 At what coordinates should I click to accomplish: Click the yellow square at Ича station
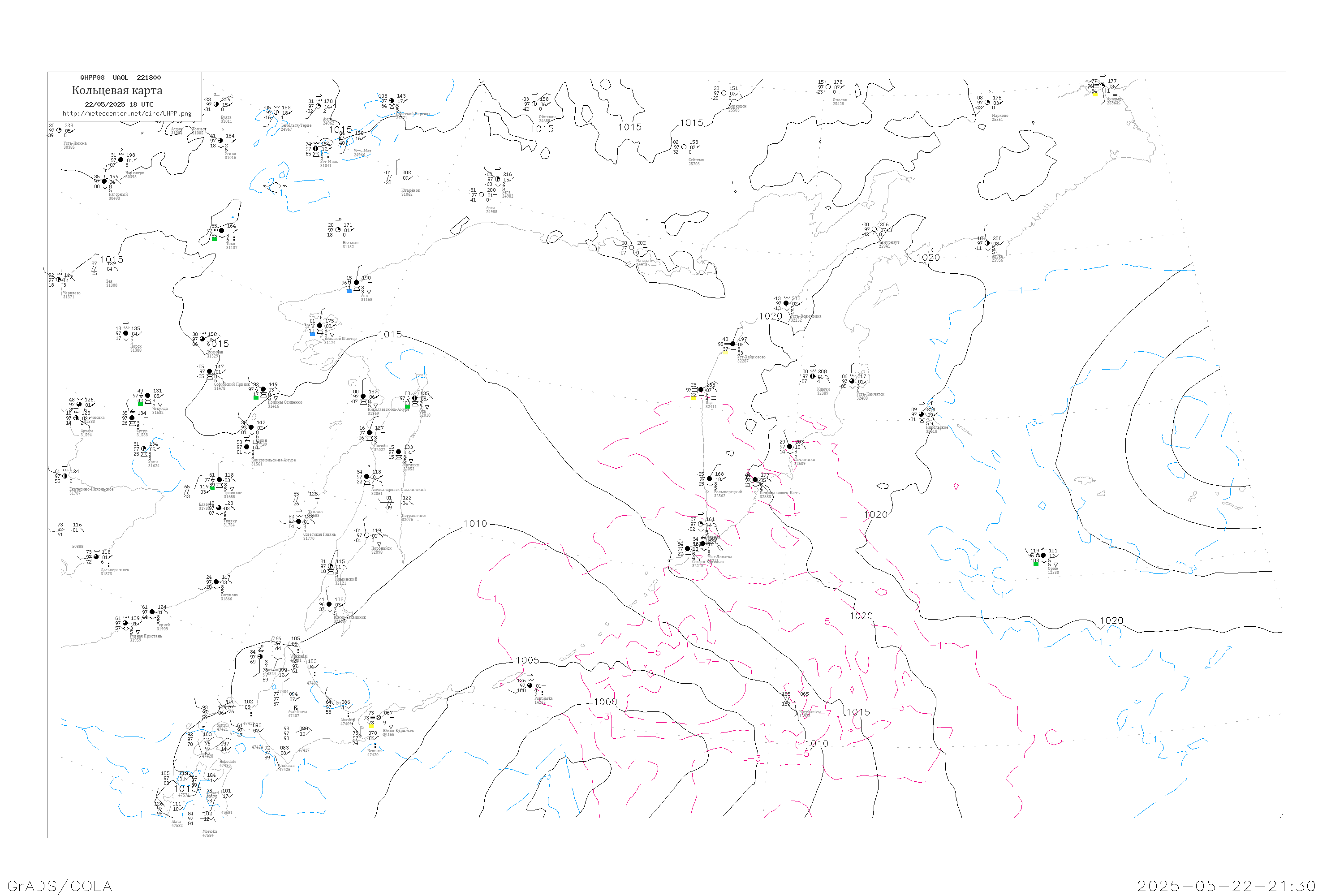pyautogui.click(x=694, y=398)
